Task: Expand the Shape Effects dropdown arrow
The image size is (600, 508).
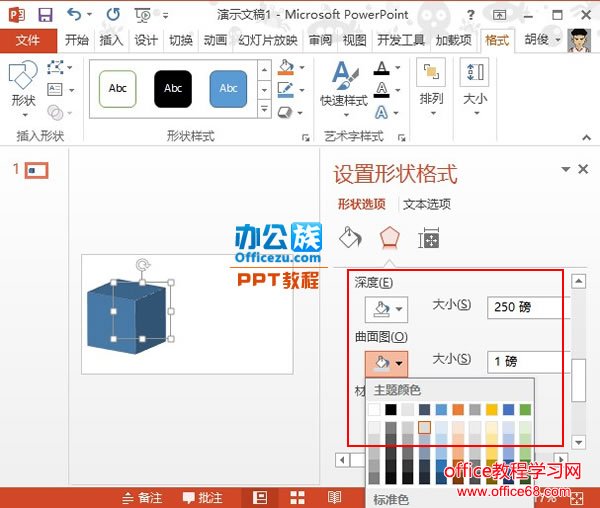Action: coord(300,113)
